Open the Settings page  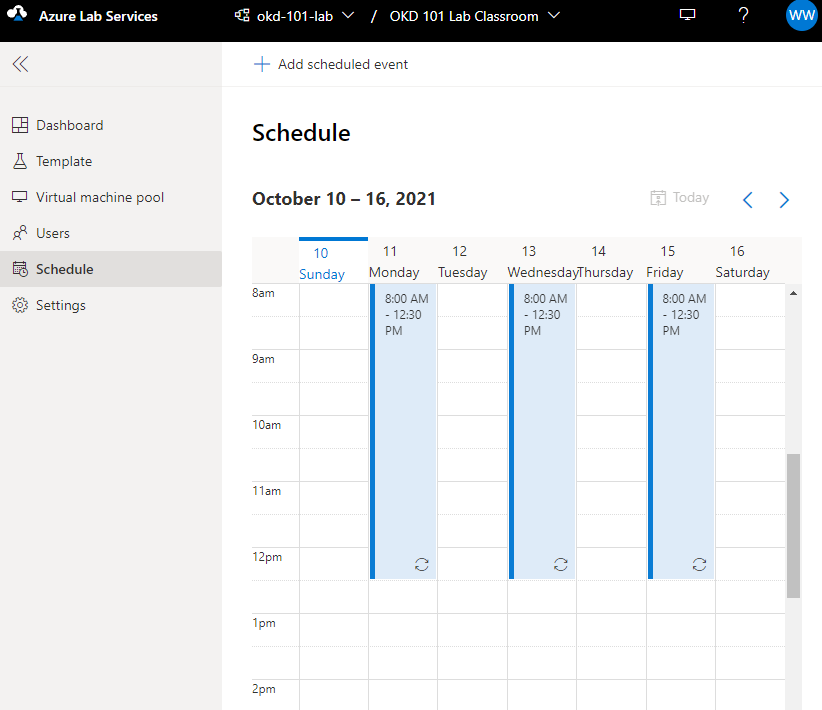click(x=111, y=305)
